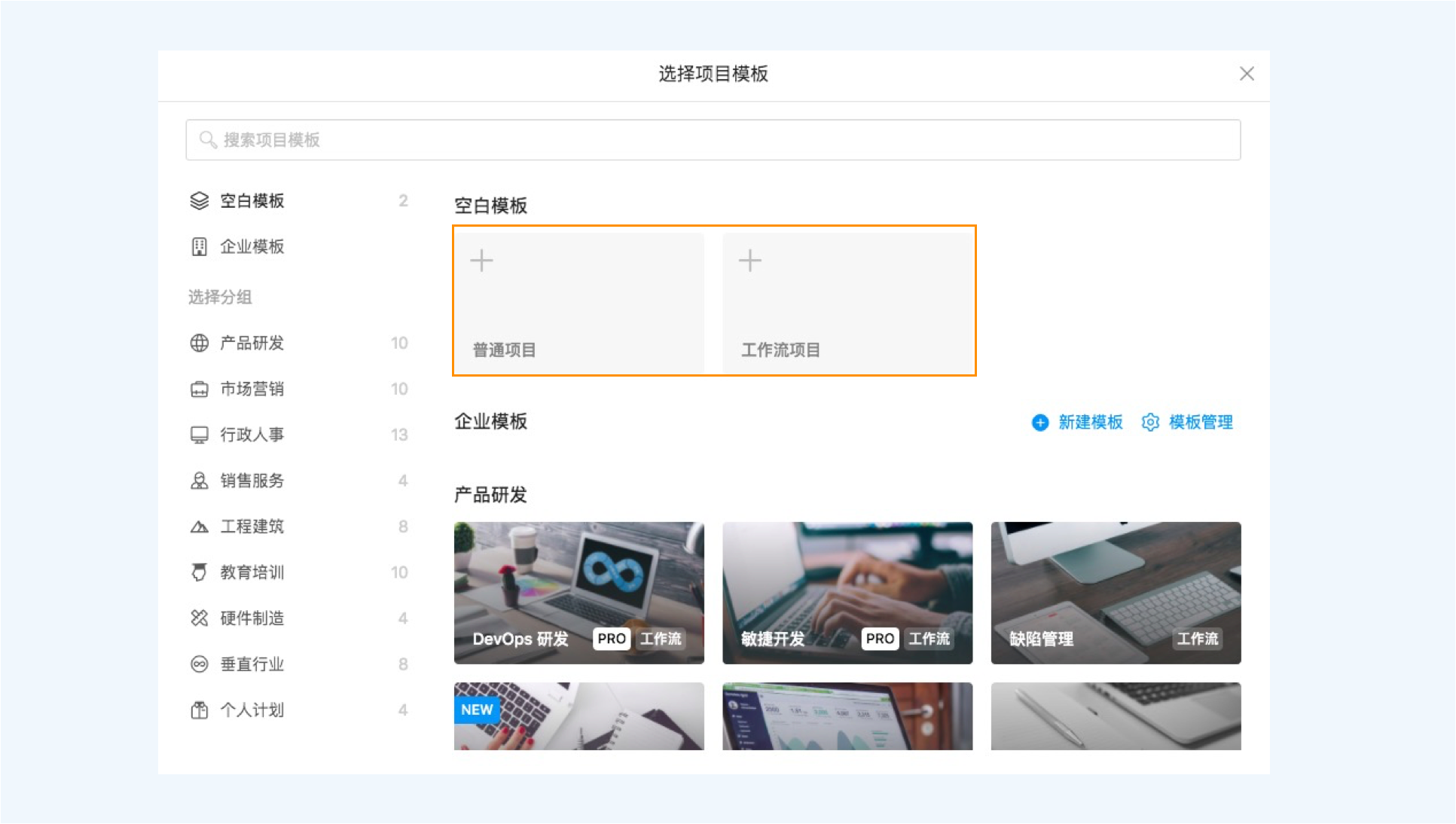Click the 选择分组 label
The width and height of the screenshot is (1456, 824).
(x=220, y=297)
